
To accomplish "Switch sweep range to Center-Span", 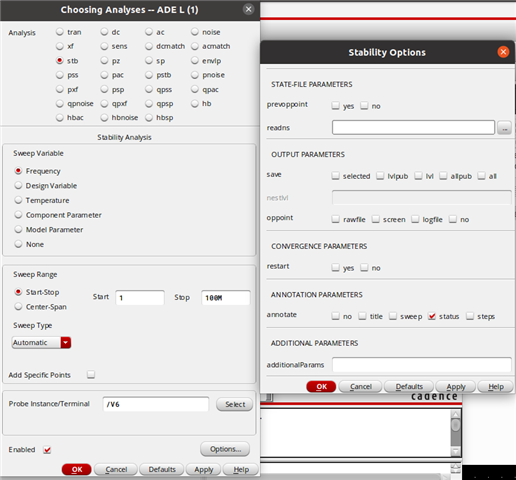I will (18, 306).
